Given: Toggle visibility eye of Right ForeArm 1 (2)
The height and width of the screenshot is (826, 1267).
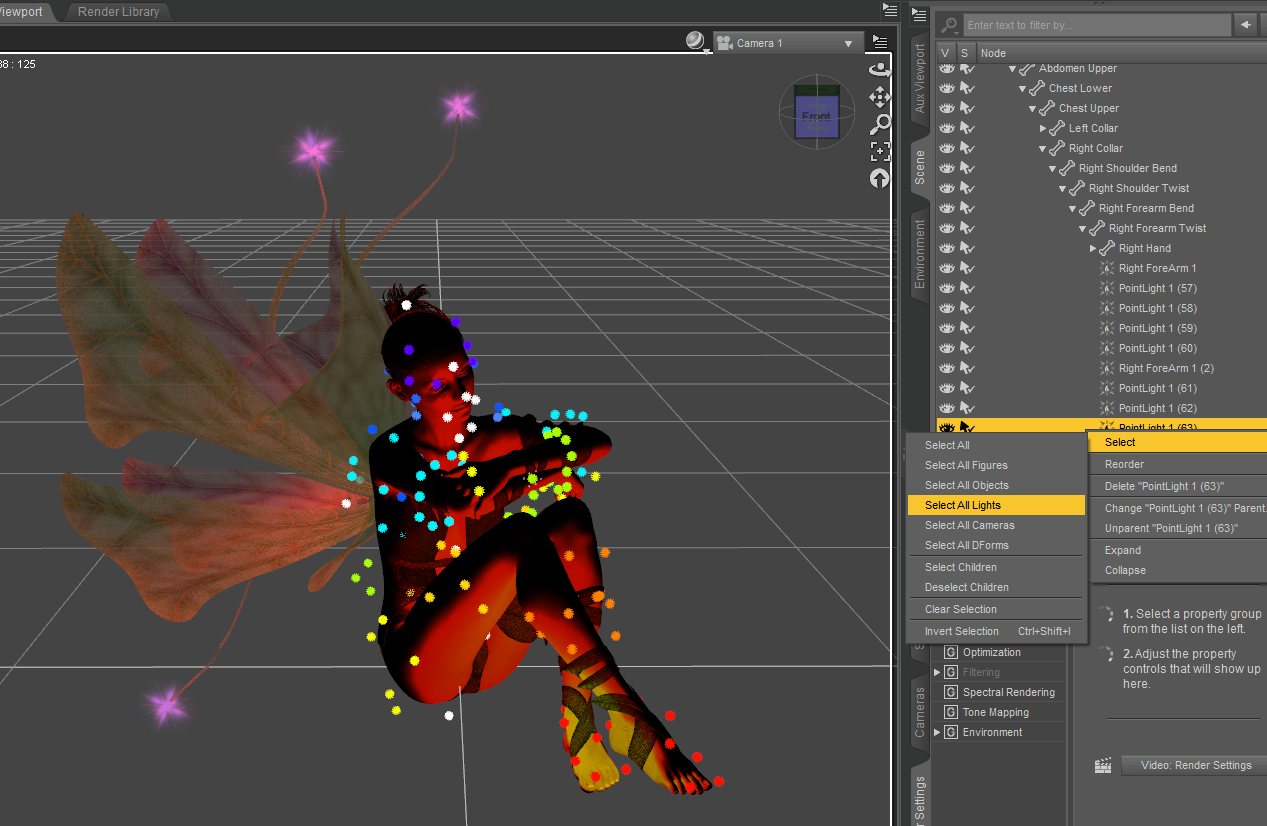Looking at the screenshot, I should pos(946,368).
